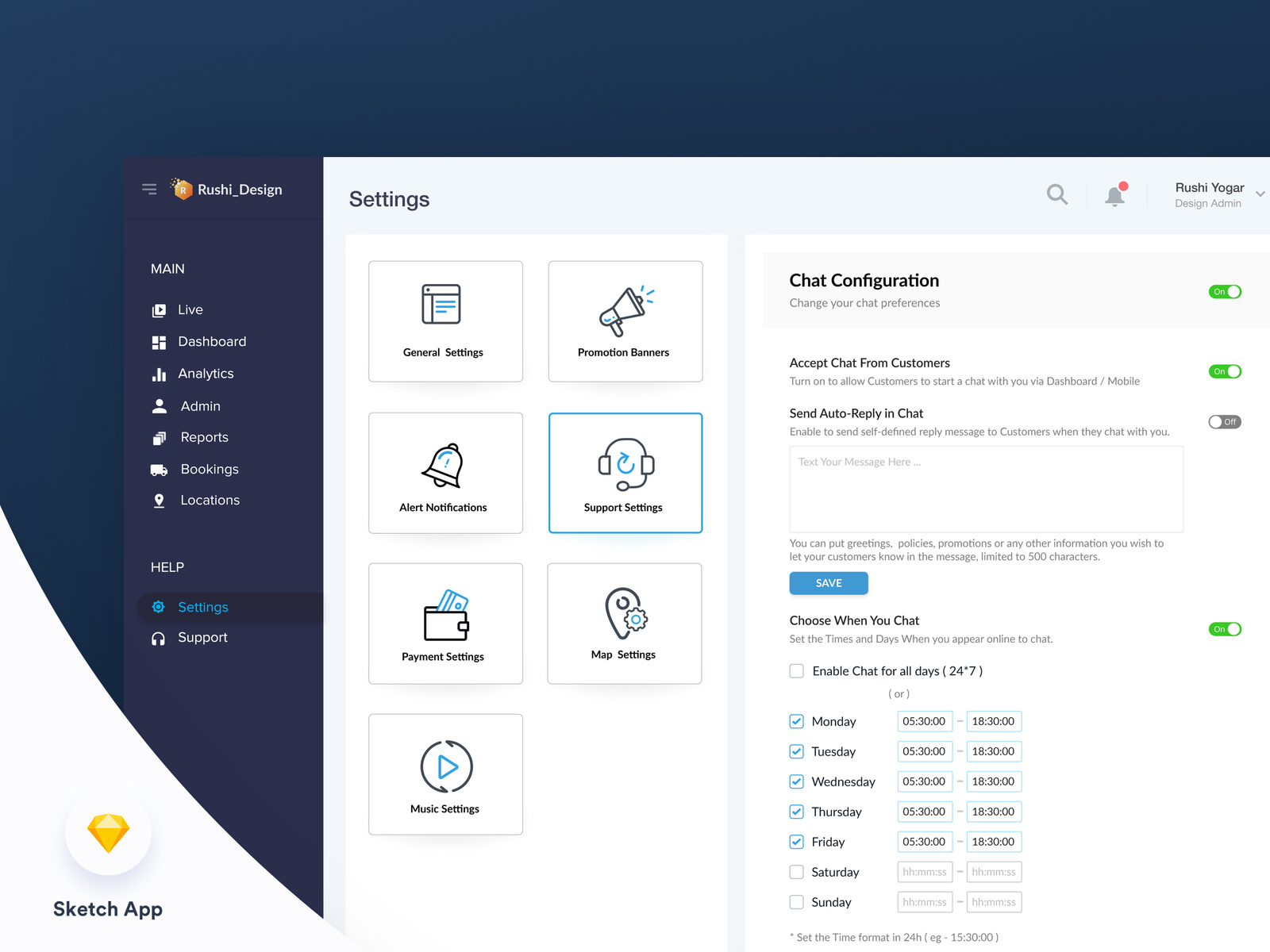Open General Settings
Screen dimensions: 1270x952
tap(444, 321)
